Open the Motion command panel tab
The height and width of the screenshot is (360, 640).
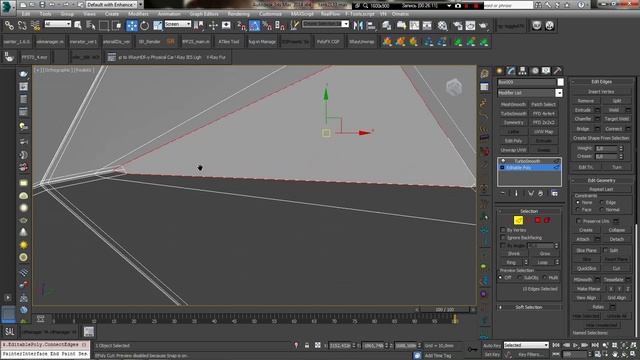535,71
